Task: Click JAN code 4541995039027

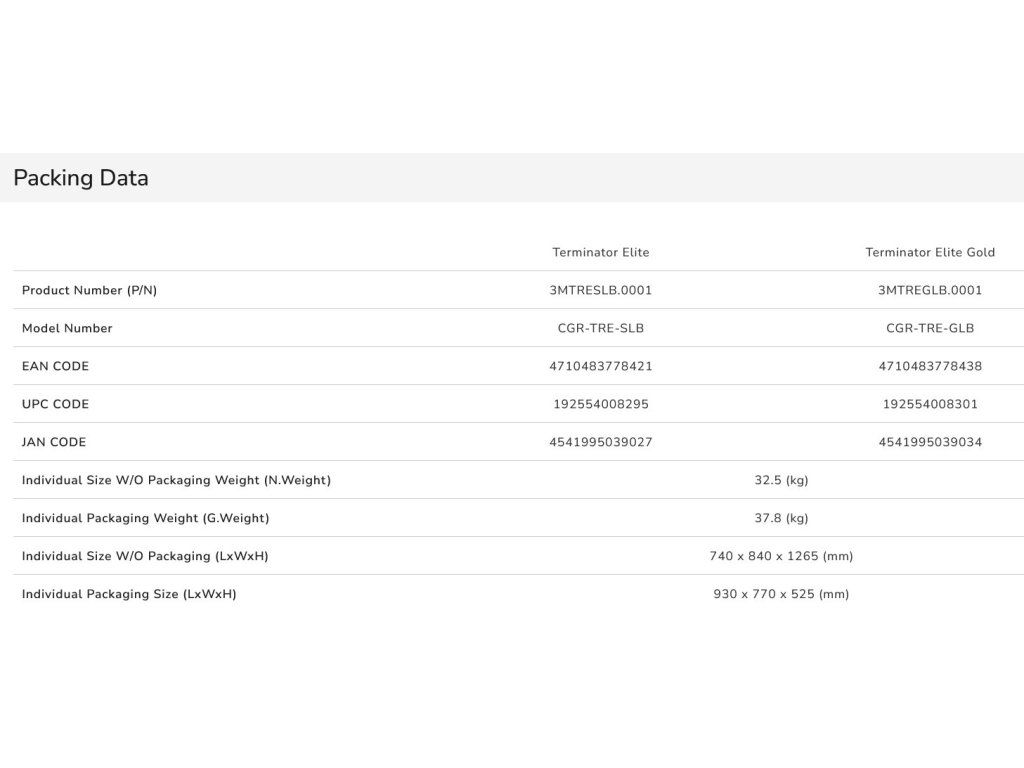Action: [x=601, y=442]
